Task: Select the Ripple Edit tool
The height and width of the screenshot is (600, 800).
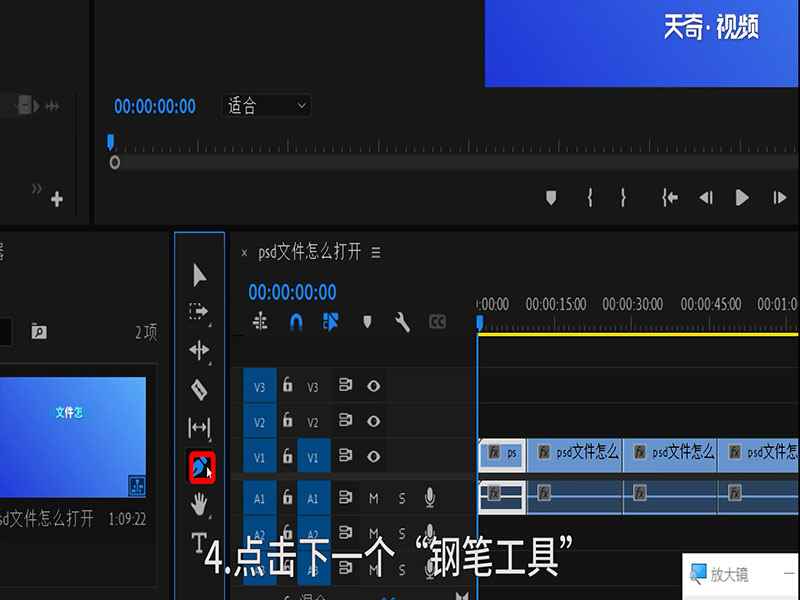Action: click(199, 350)
